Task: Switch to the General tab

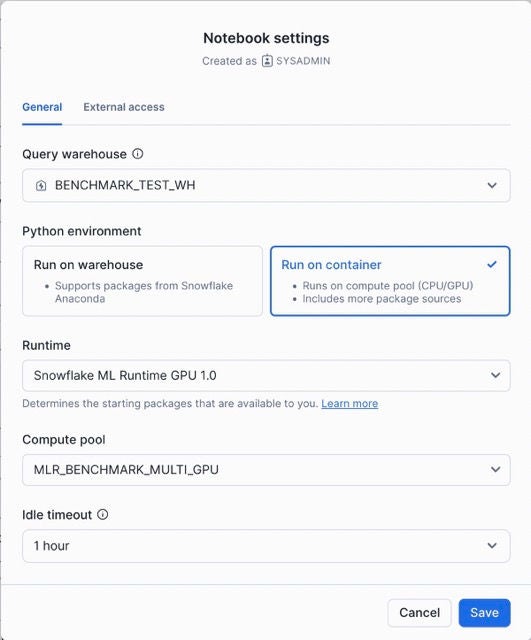Action: click(x=42, y=107)
